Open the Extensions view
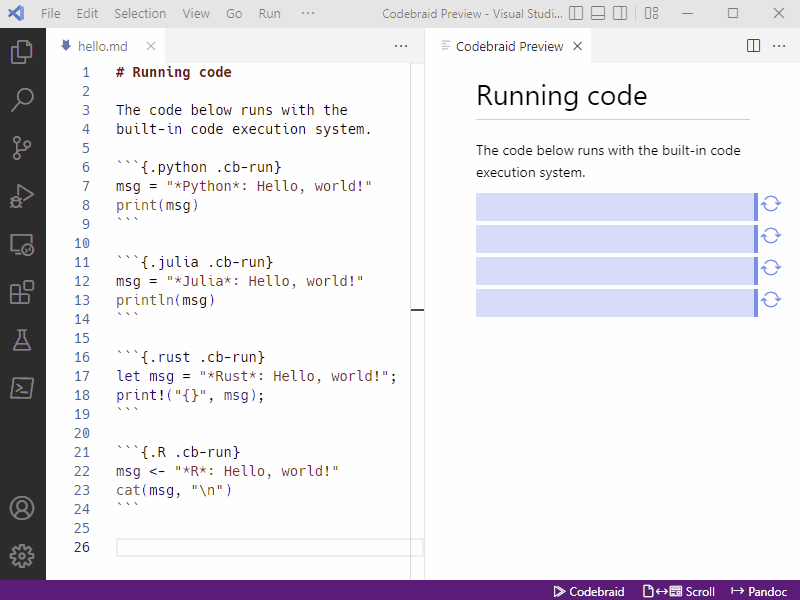800x600 pixels. pos(22,291)
